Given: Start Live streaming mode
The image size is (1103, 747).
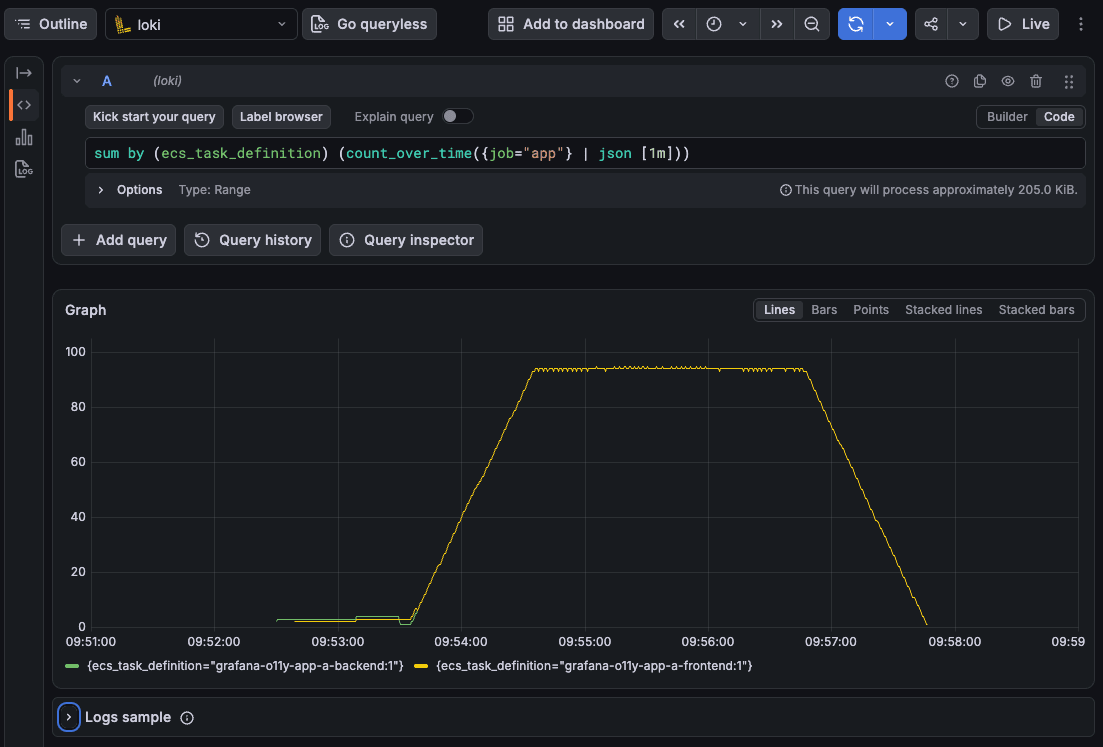Looking at the screenshot, I should [x=1023, y=24].
